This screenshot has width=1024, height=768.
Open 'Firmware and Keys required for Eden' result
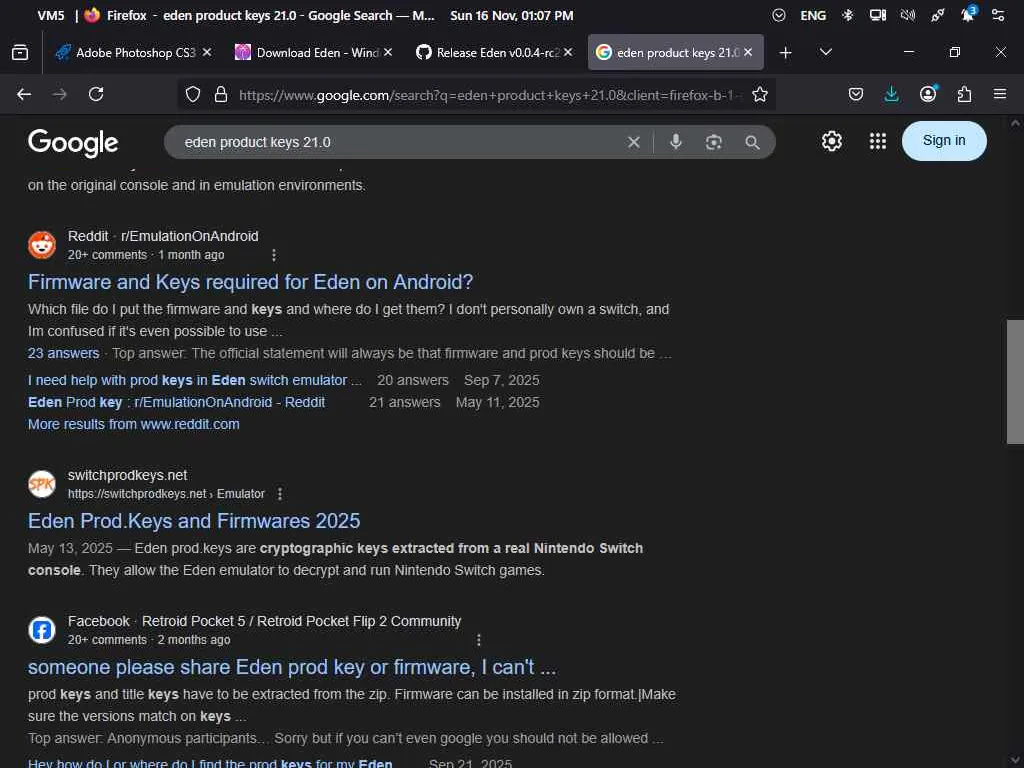pyautogui.click(x=250, y=282)
